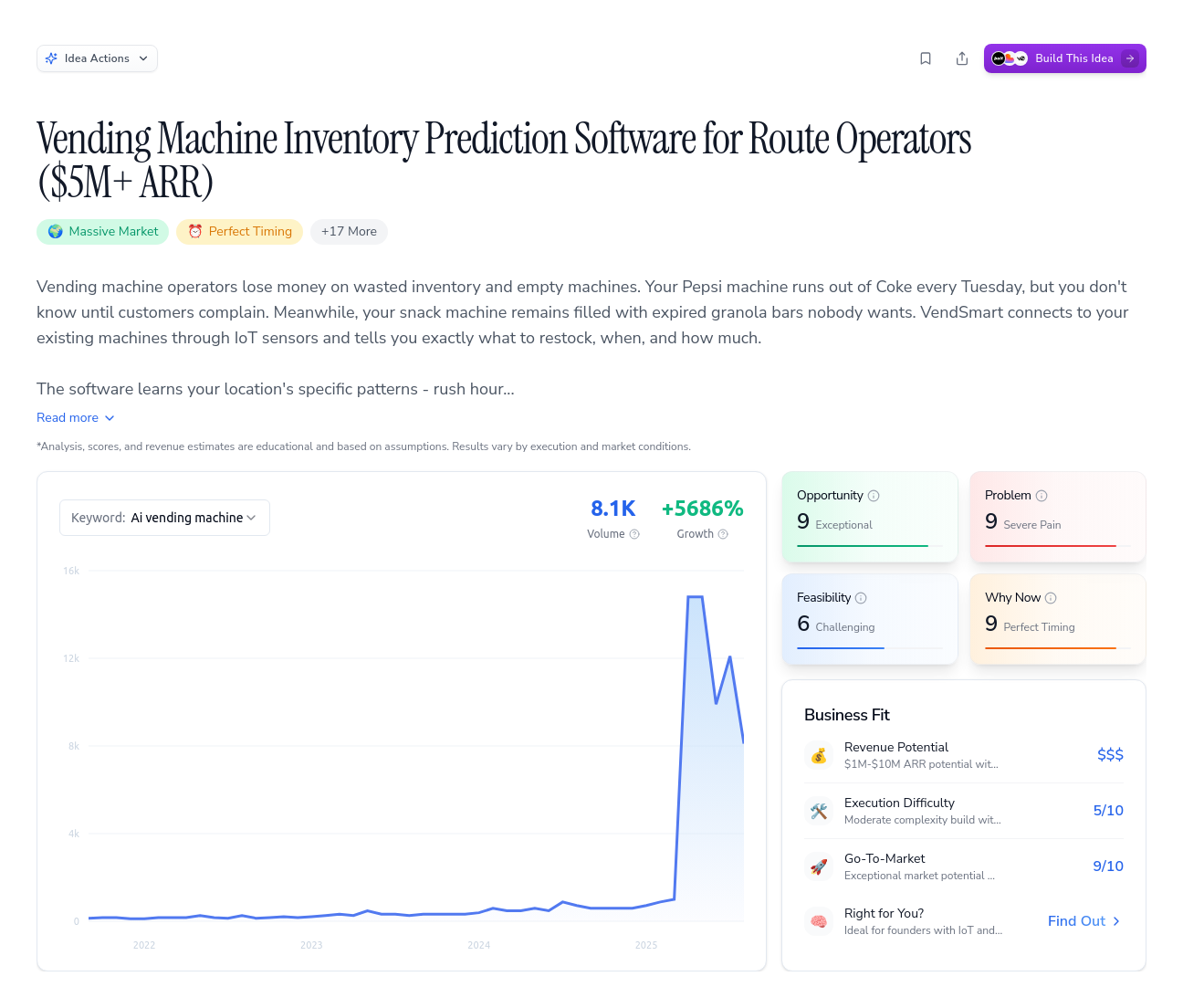Click the Build This Idea button
1183x1008 pixels.
coord(1064,58)
